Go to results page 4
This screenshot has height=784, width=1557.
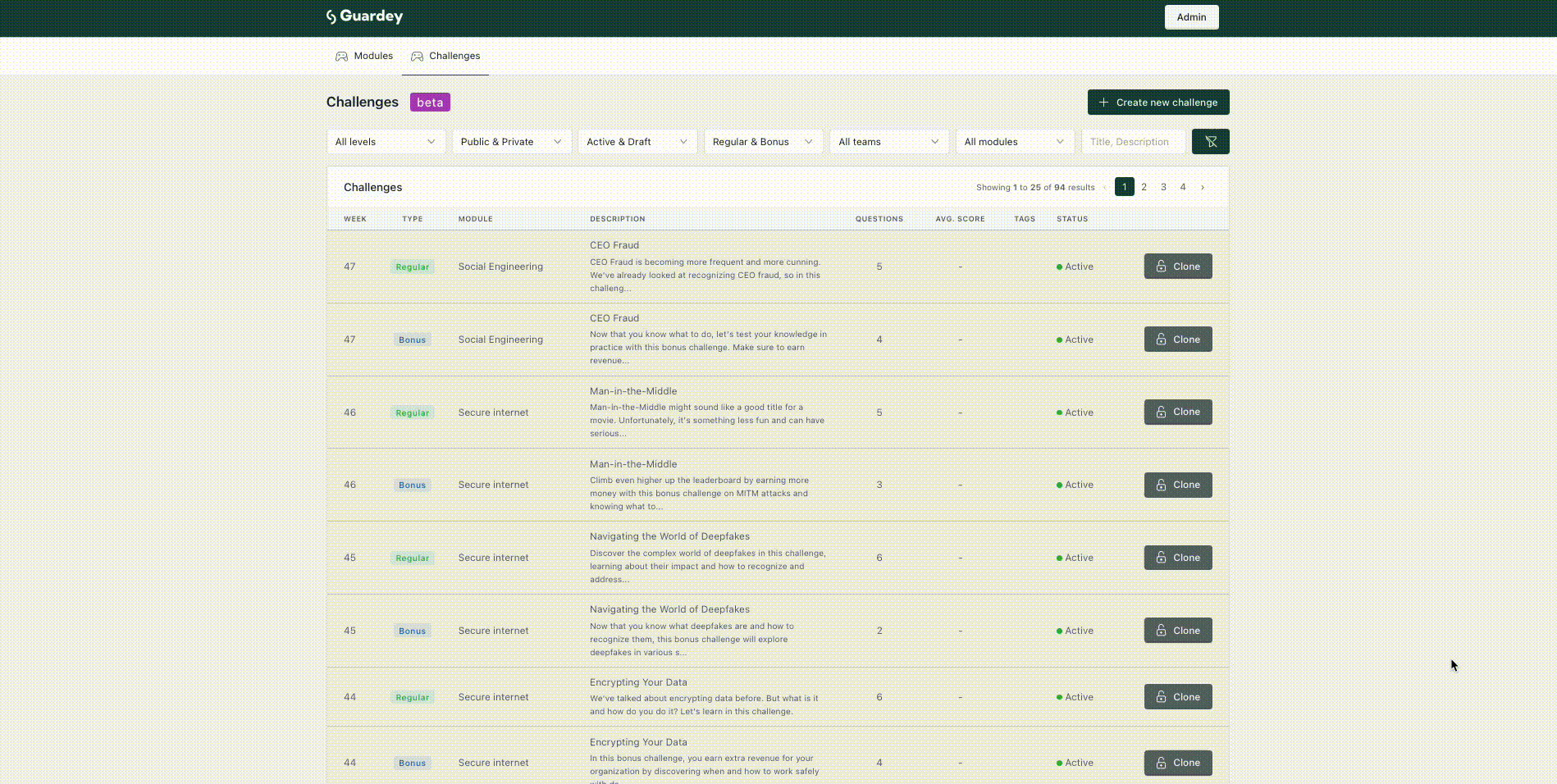pyautogui.click(x=1183, y=187)
